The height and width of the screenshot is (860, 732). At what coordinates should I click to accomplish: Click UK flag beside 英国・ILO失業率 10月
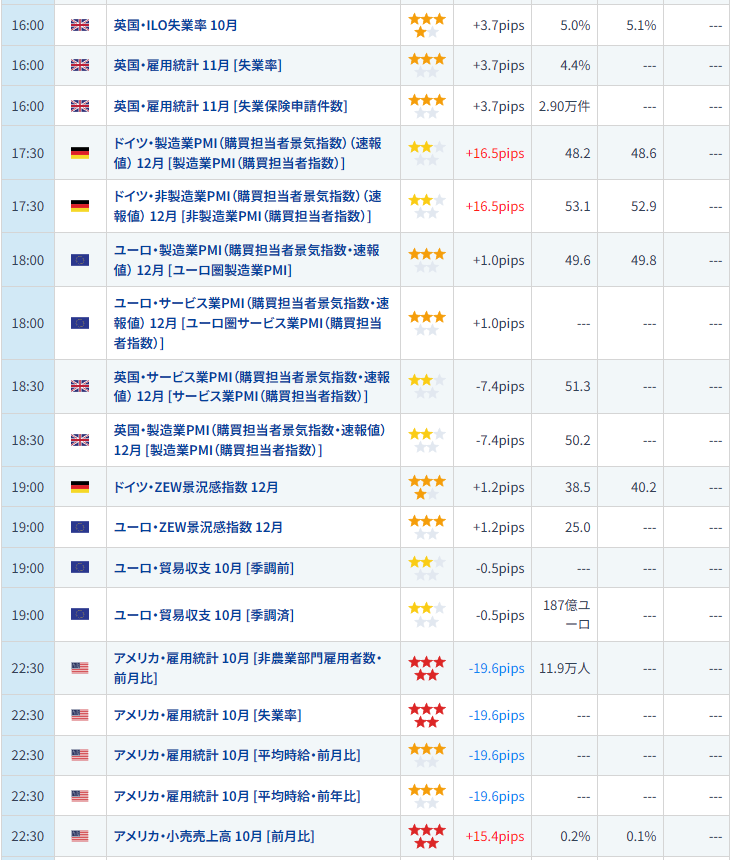80,25
